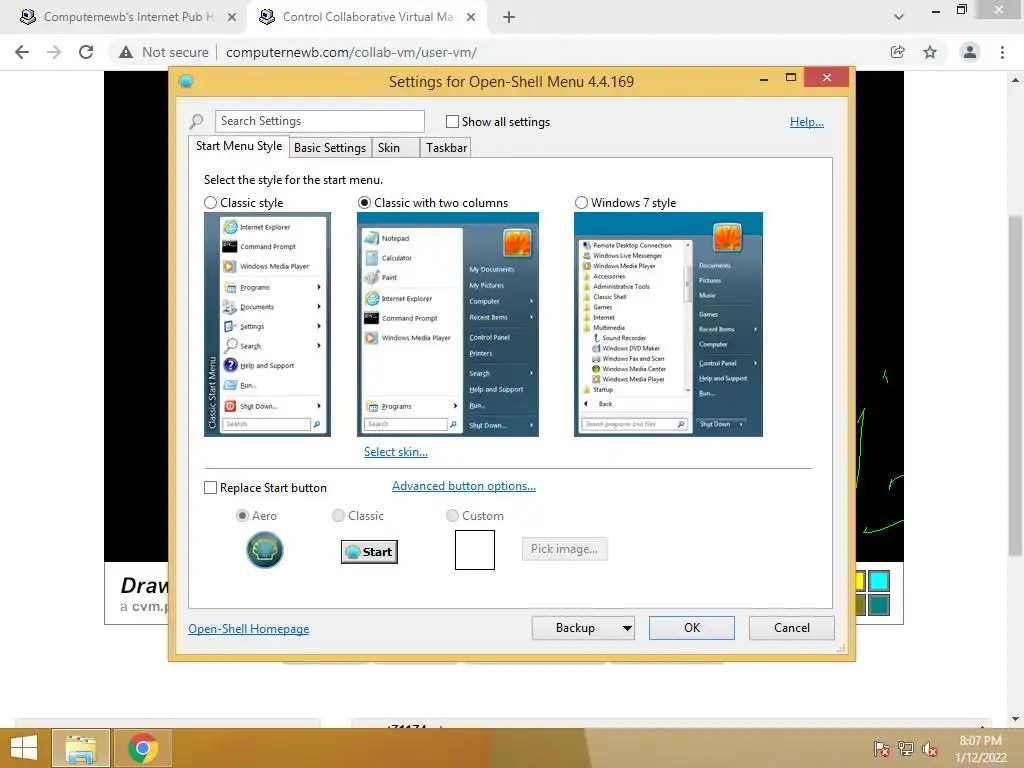Enable Show all settings checkbox

point(452,121)
